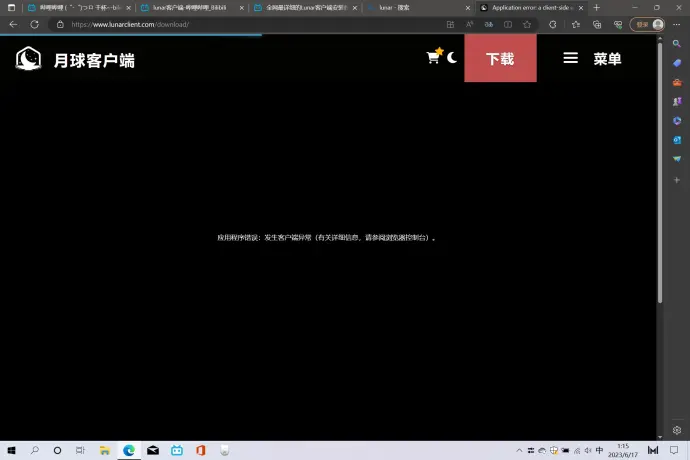Screen dimensions: 690x460
Task: Open the sidebar Outlook icon
Action: click(x=677, y=139)
